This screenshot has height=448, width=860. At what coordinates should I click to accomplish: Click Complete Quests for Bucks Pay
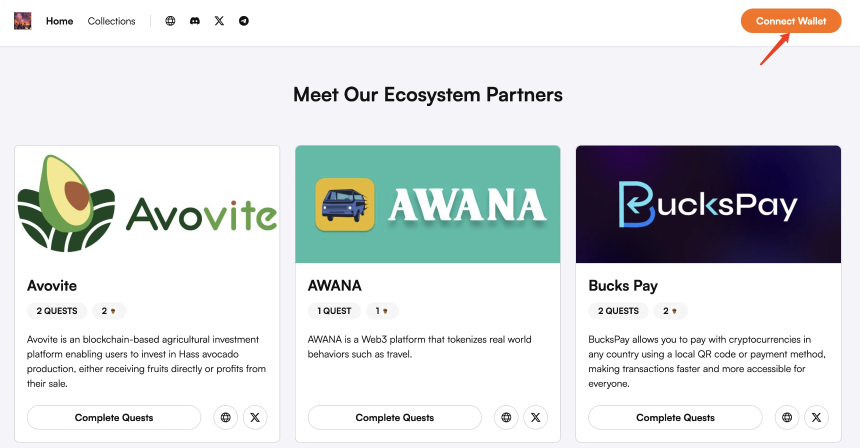(676, 417)
